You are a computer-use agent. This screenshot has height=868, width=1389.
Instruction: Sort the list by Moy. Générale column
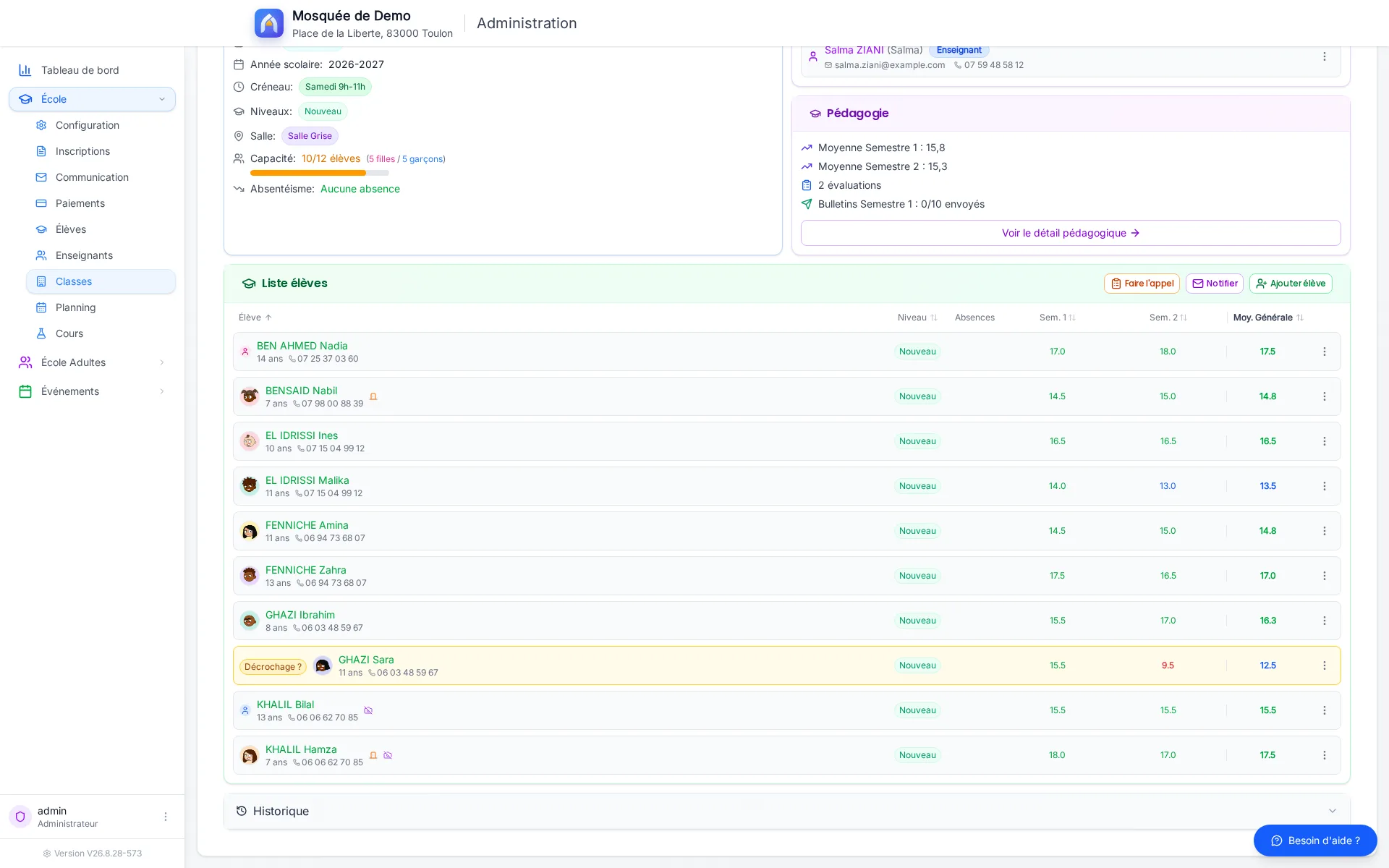click(1268, 318)
